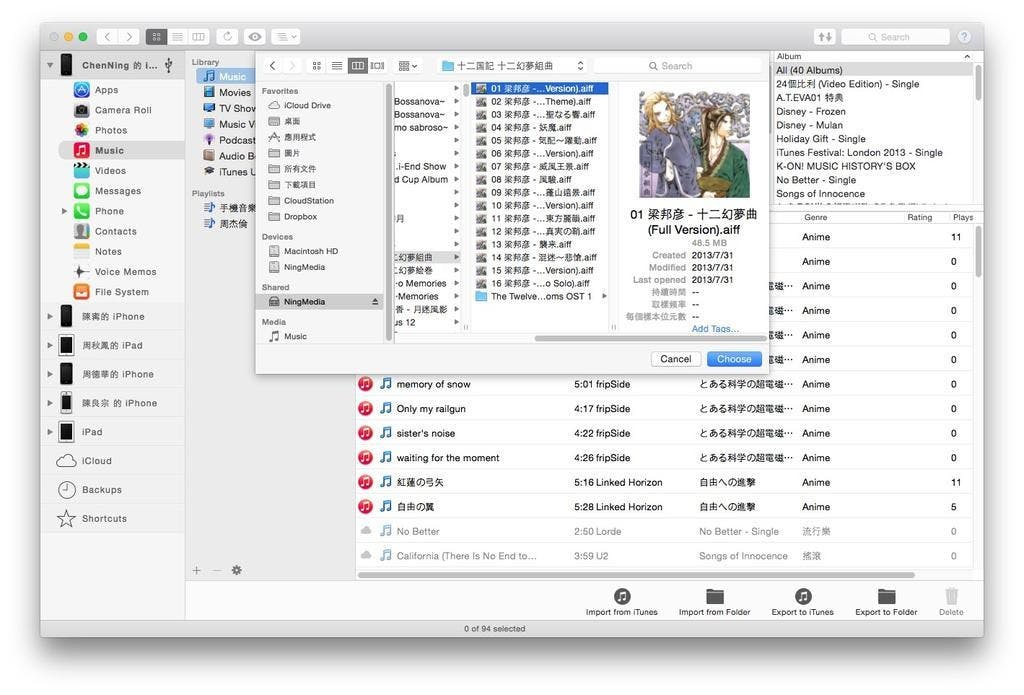Open Camera Roll in the sidebar
The height and width of the screenshot is (695, 1024).
tap(123, 110)
